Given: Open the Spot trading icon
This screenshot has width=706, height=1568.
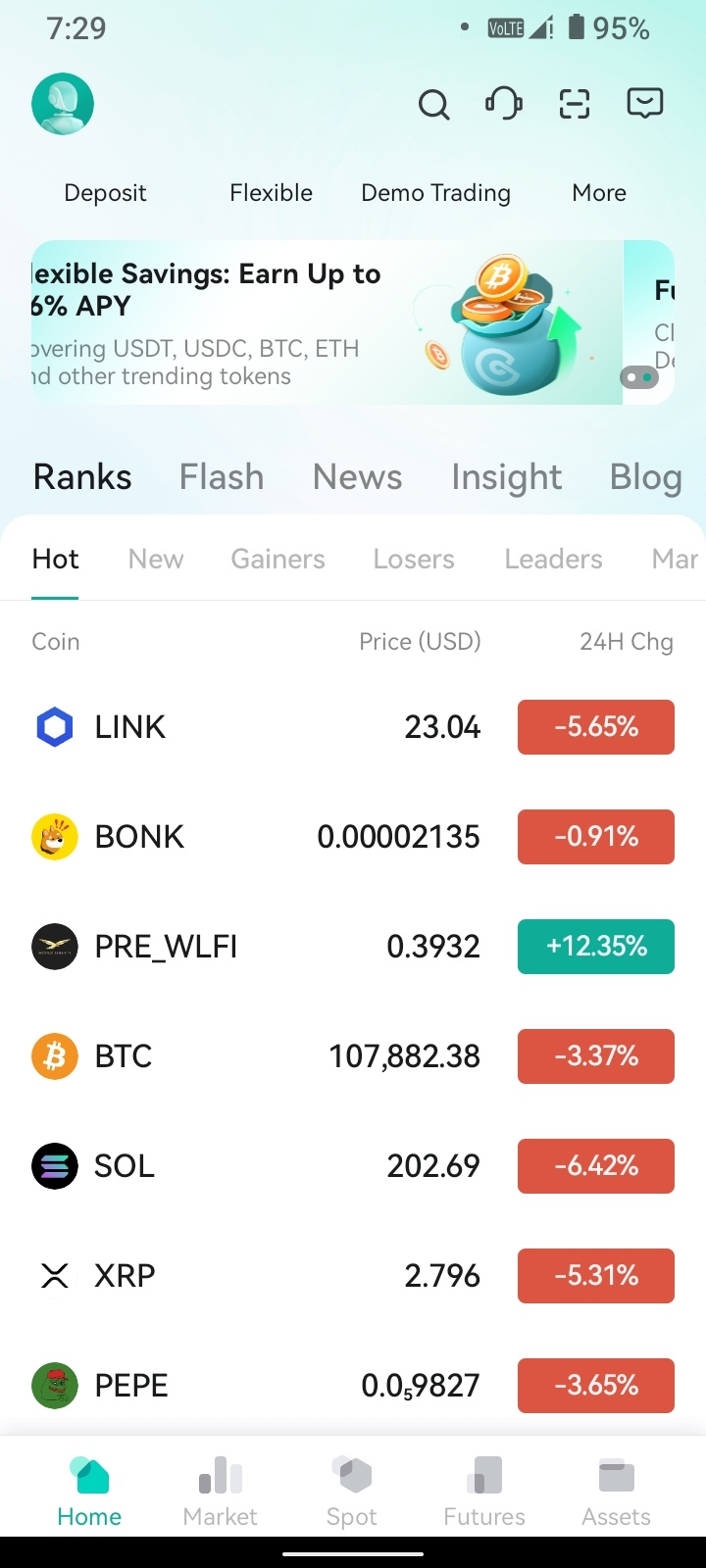Looking at the screenshot, I should [352, 1475].
